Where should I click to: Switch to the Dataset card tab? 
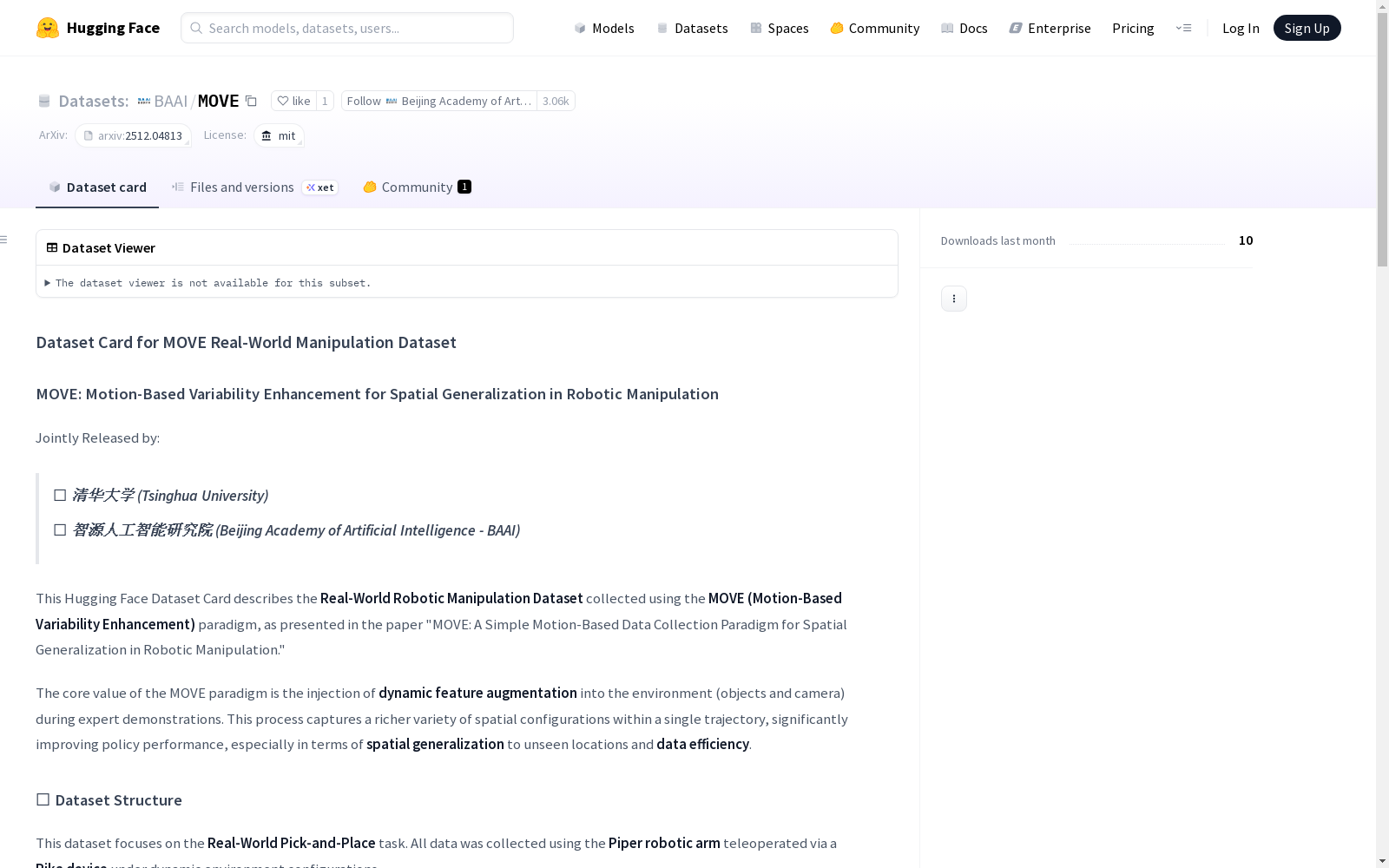(x=97, y=187)
